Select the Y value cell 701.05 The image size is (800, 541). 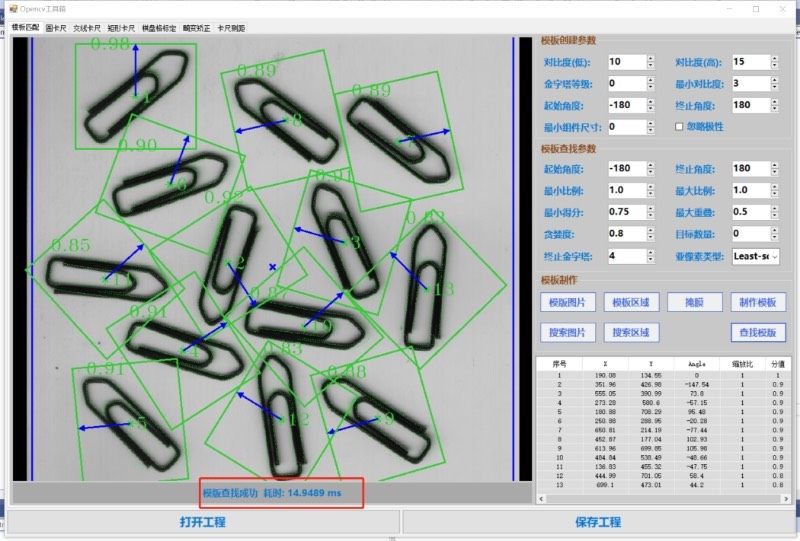pos(651,476)
